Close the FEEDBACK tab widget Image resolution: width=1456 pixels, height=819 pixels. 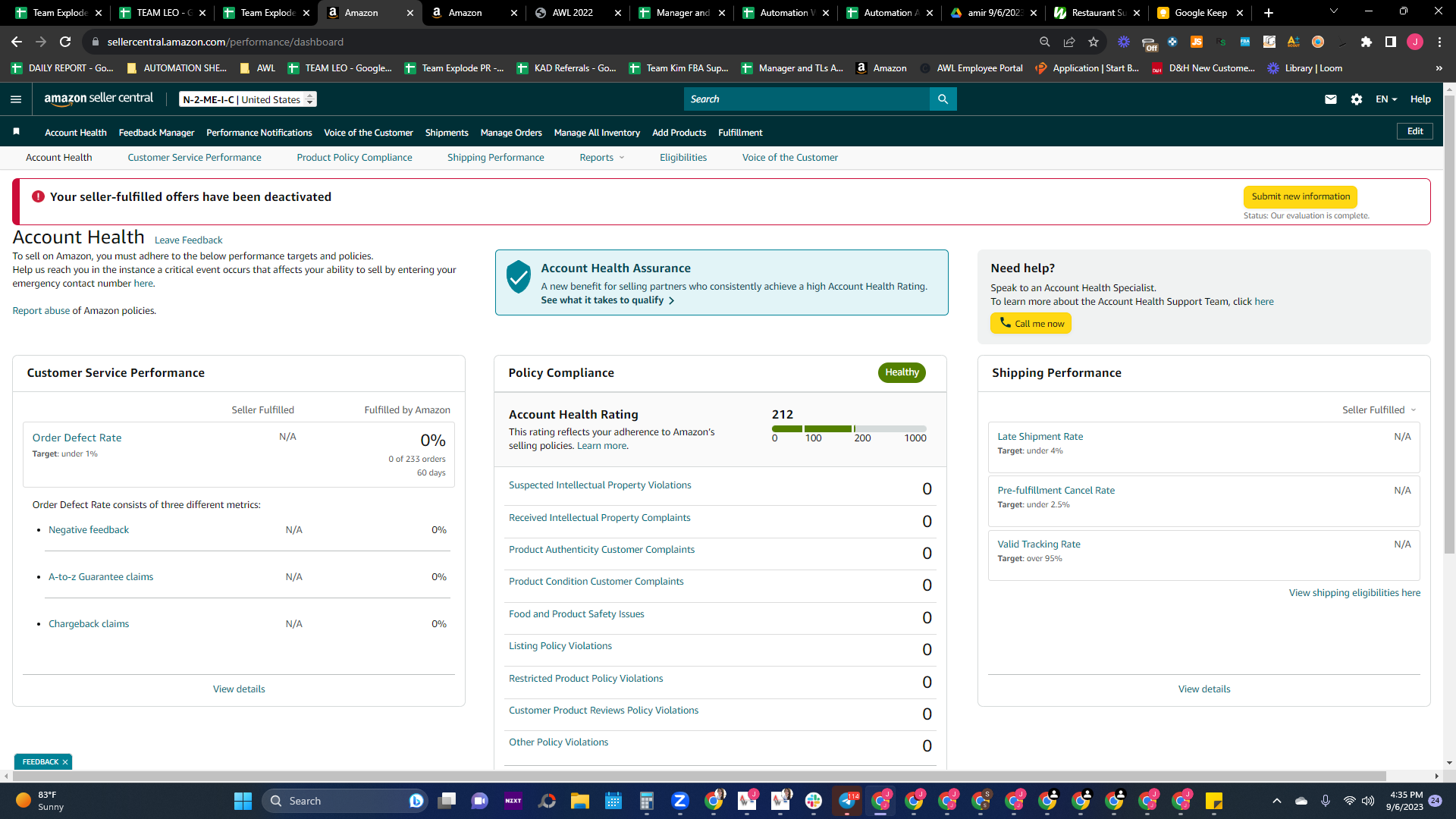65,762
